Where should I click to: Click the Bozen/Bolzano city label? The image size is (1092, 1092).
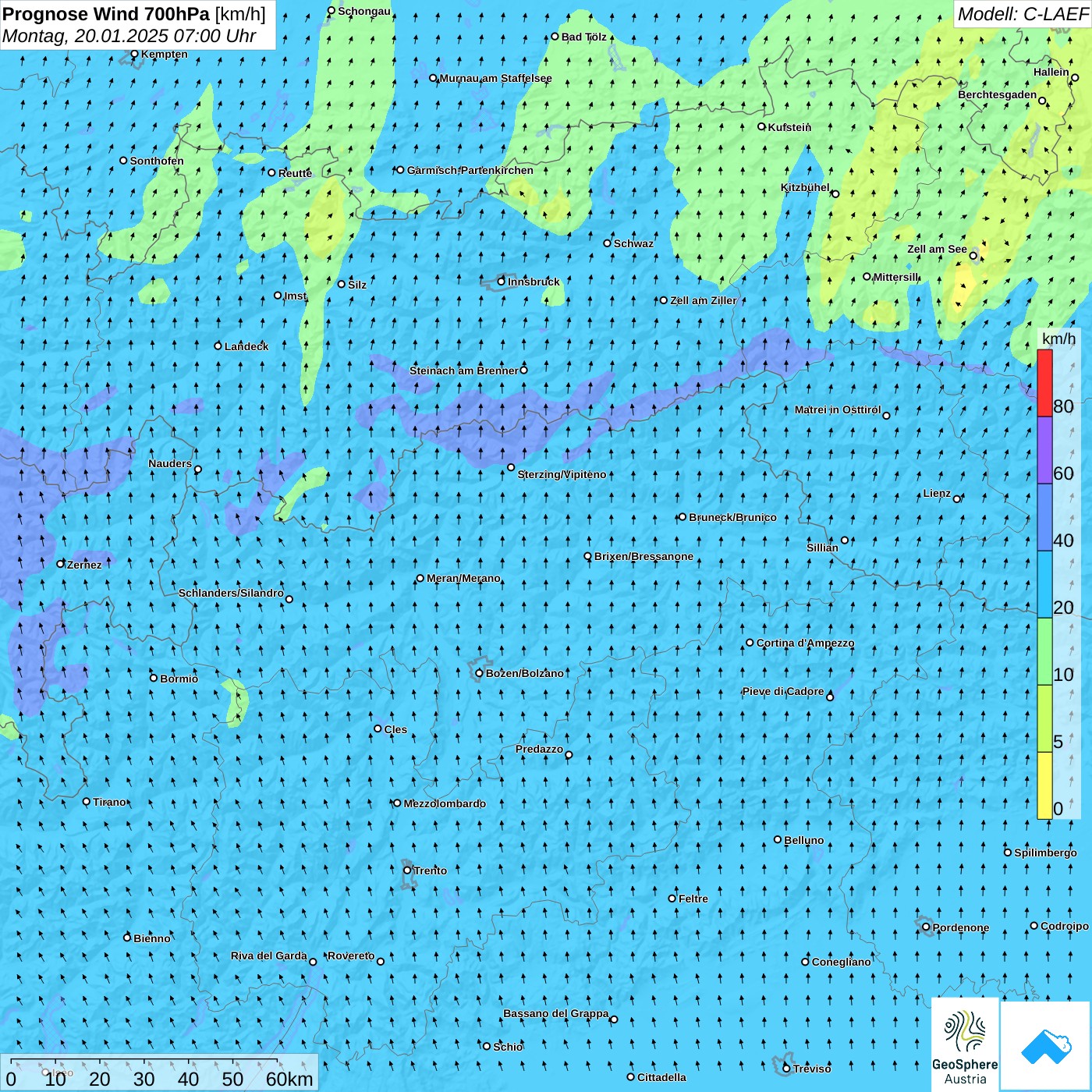(524, 673)
